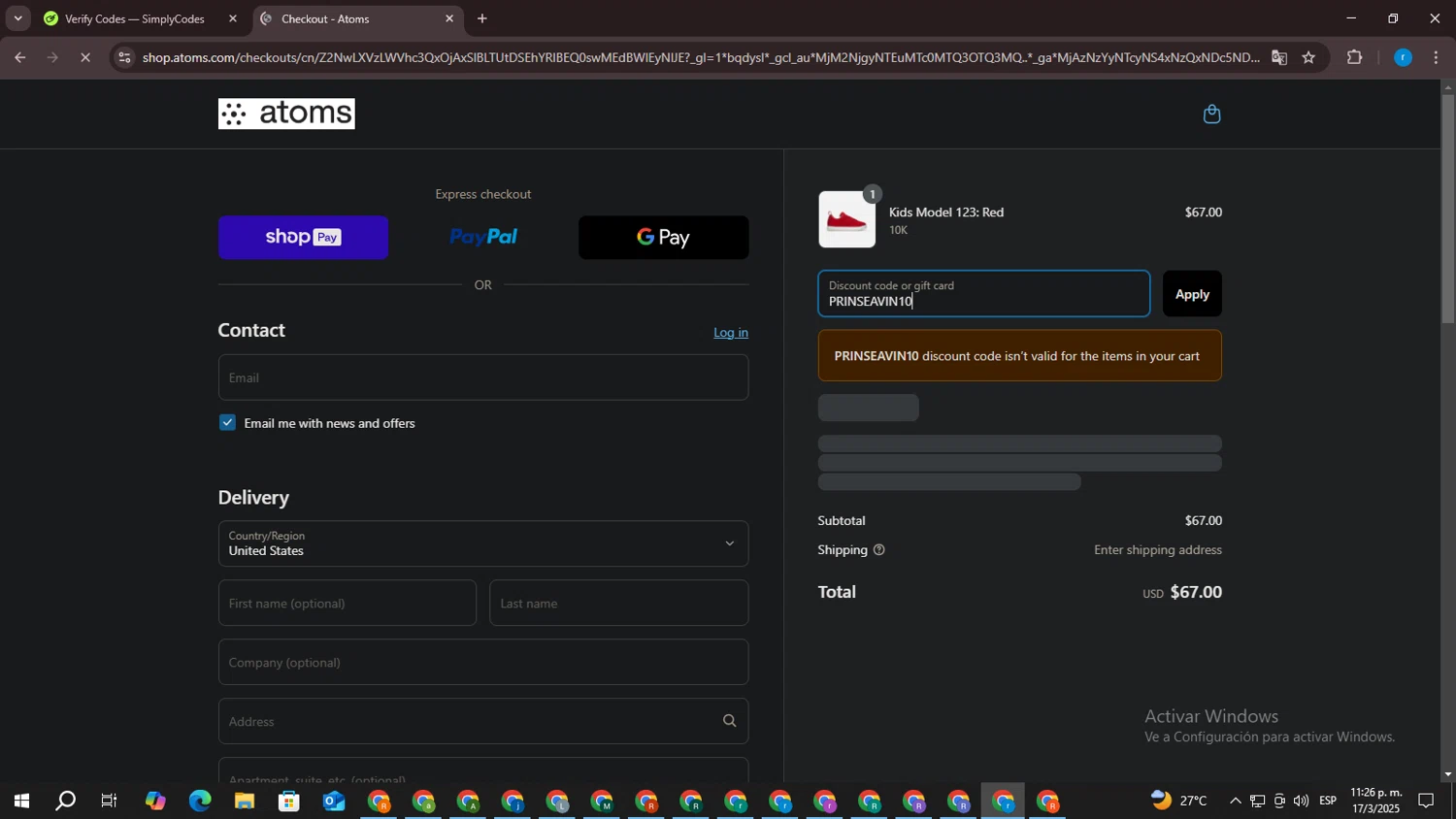Viewport: 1456px width, 819px height.
Task: Open the volume control icon
Action: coord(1301,802)
